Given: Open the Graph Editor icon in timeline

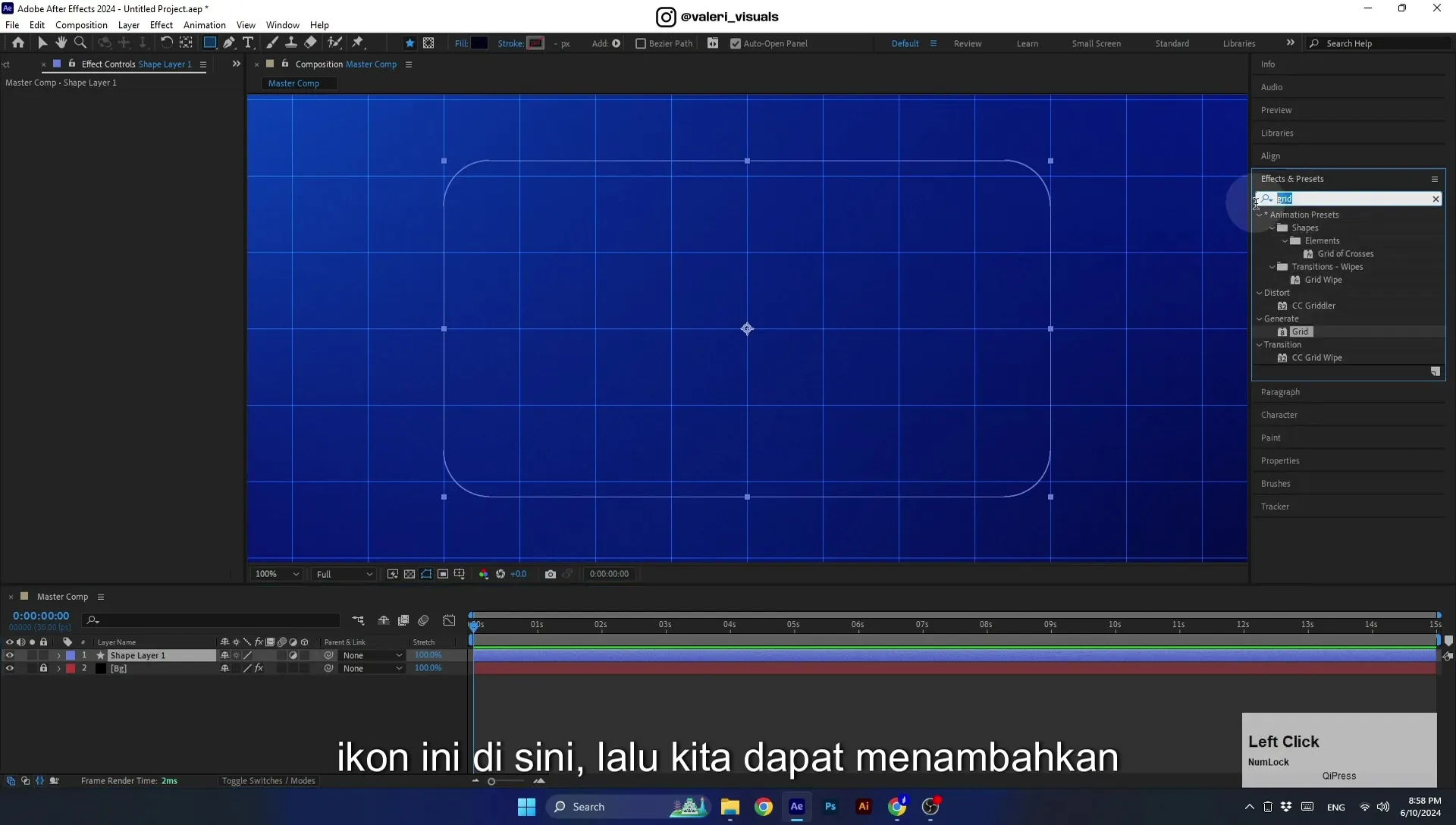Looking at the screenshot, I should coord(449,620).
